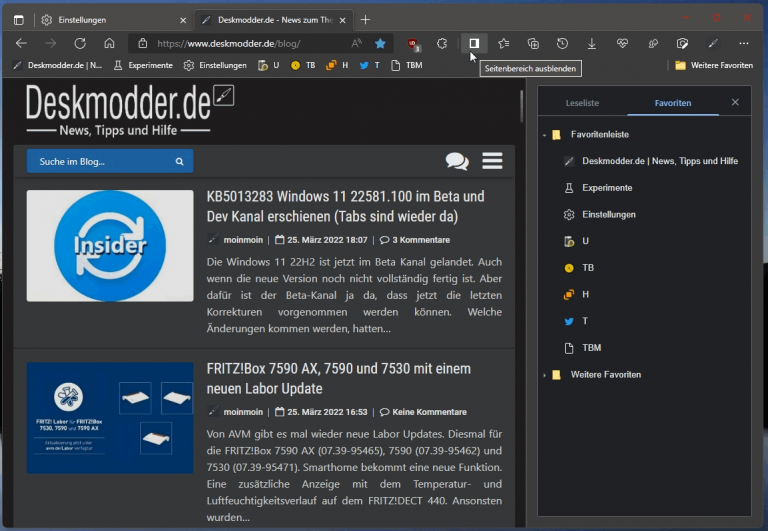This screenshot has height=531, width=768.
Task: Click the favorite star in address bar
Action: (x=380, y=44)
